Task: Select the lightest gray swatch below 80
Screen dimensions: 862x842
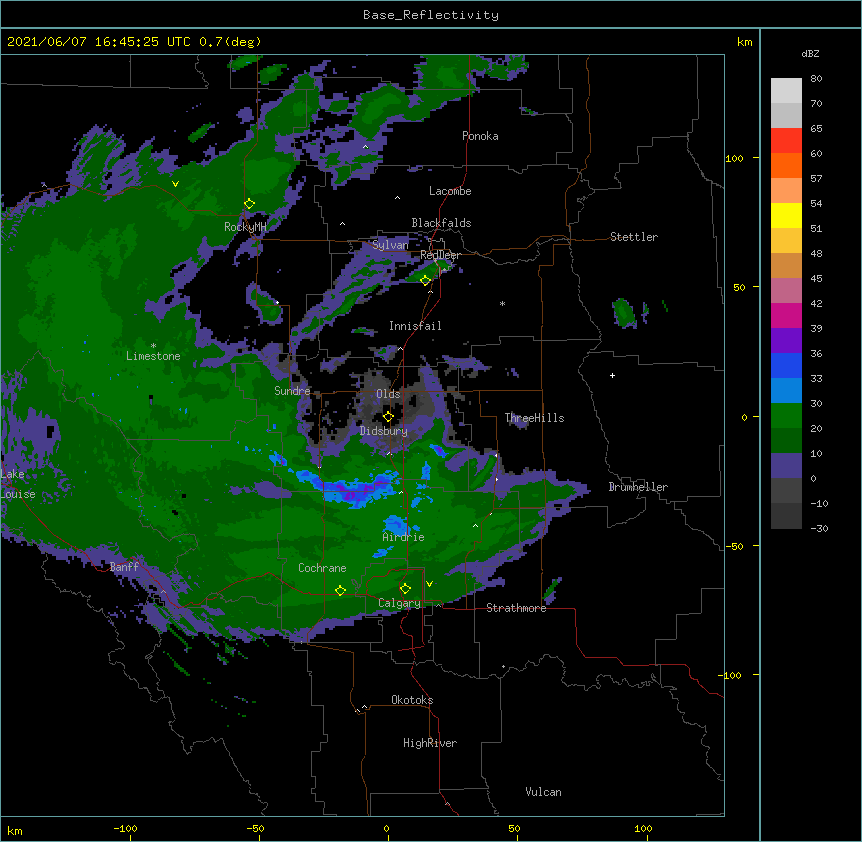Action: [x=786, y=91]
